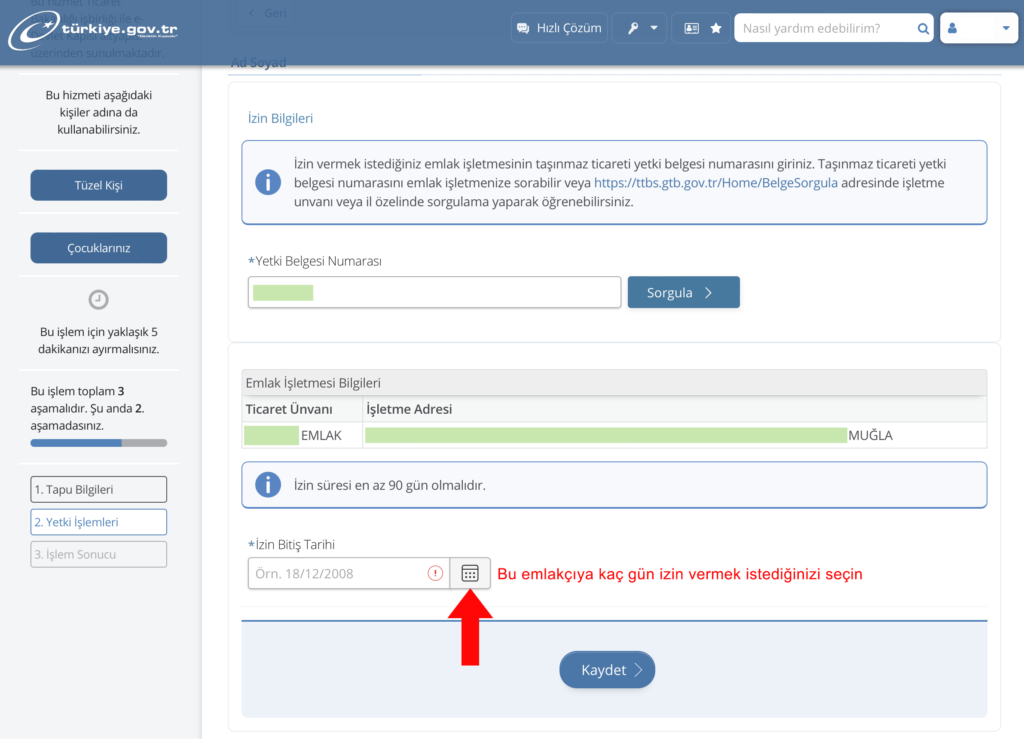The height and width of the screenshot is (739, 1024).
Task: Click the step progress bar in sidebar
Action: point(99,442)
